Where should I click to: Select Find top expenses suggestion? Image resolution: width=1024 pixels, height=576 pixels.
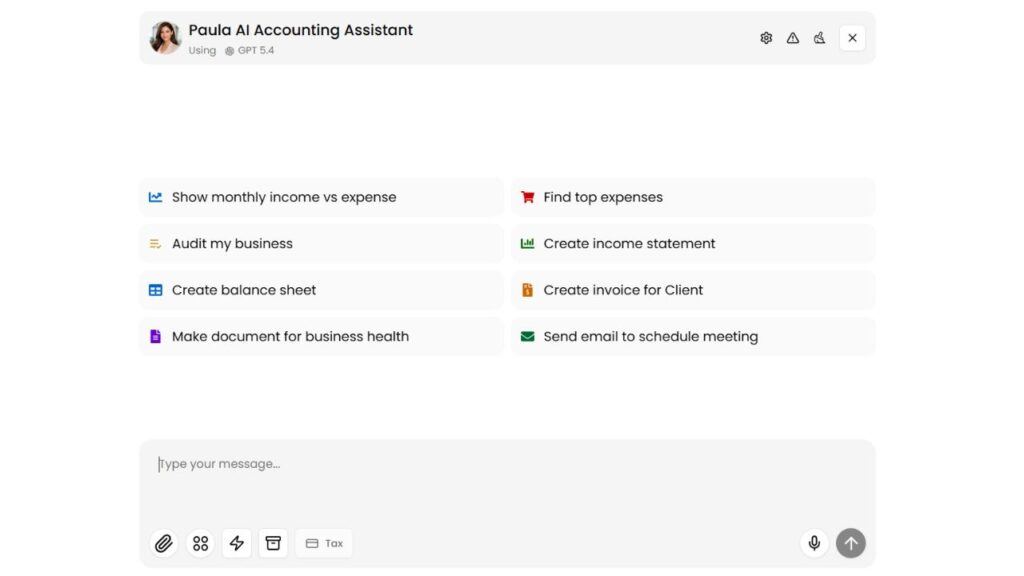(x=693, y=197)
